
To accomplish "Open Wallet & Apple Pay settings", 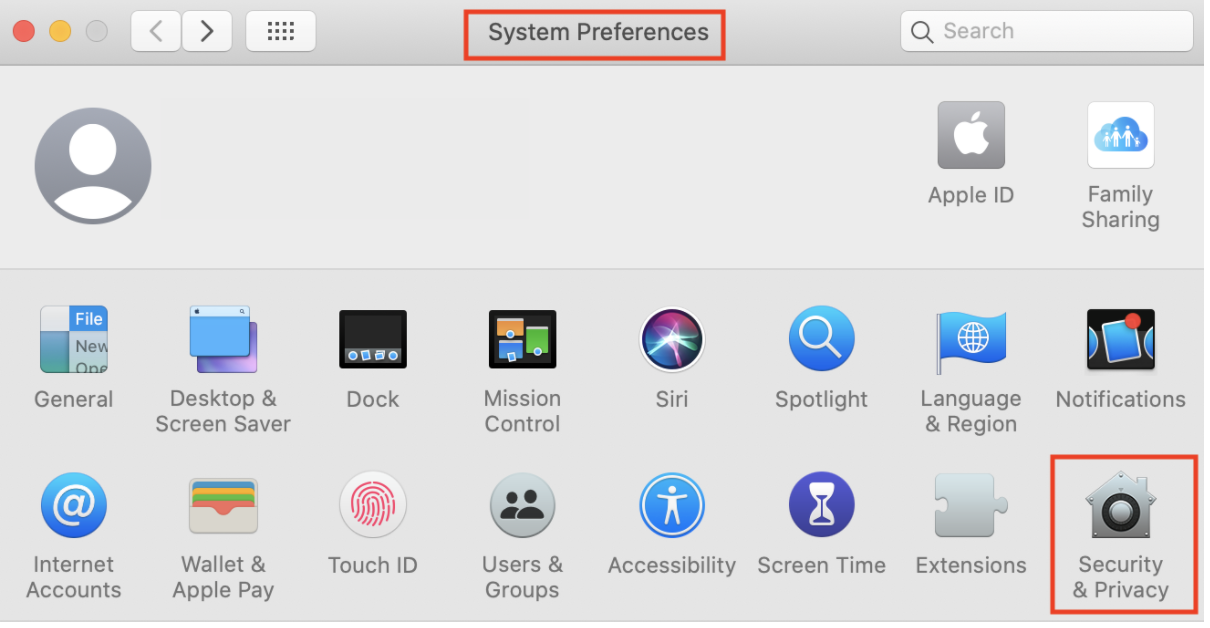I will pos(223,507).
